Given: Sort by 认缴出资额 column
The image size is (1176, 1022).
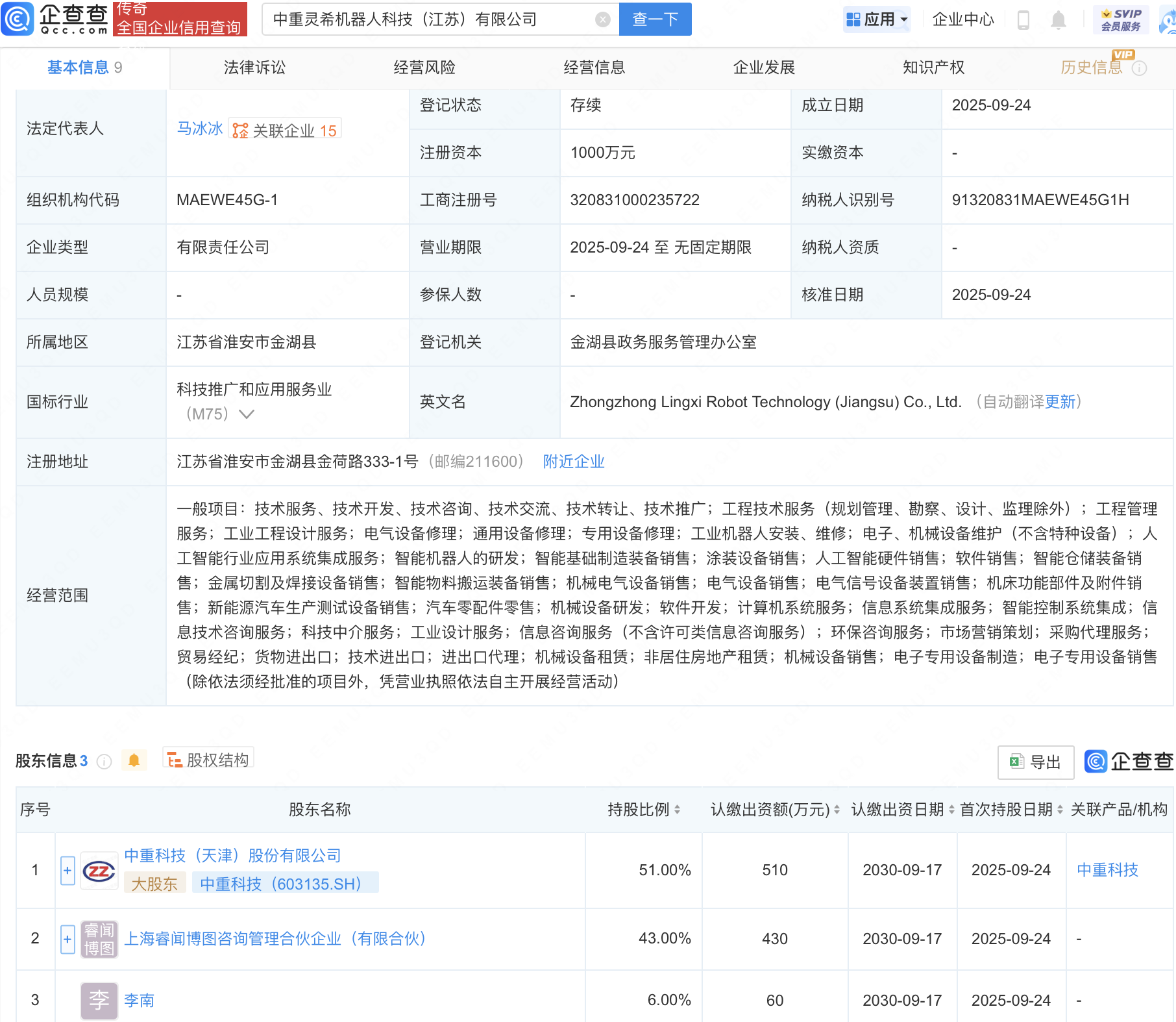Looking at the screenshot, I should pyautogui.click(x=837, y=810).
